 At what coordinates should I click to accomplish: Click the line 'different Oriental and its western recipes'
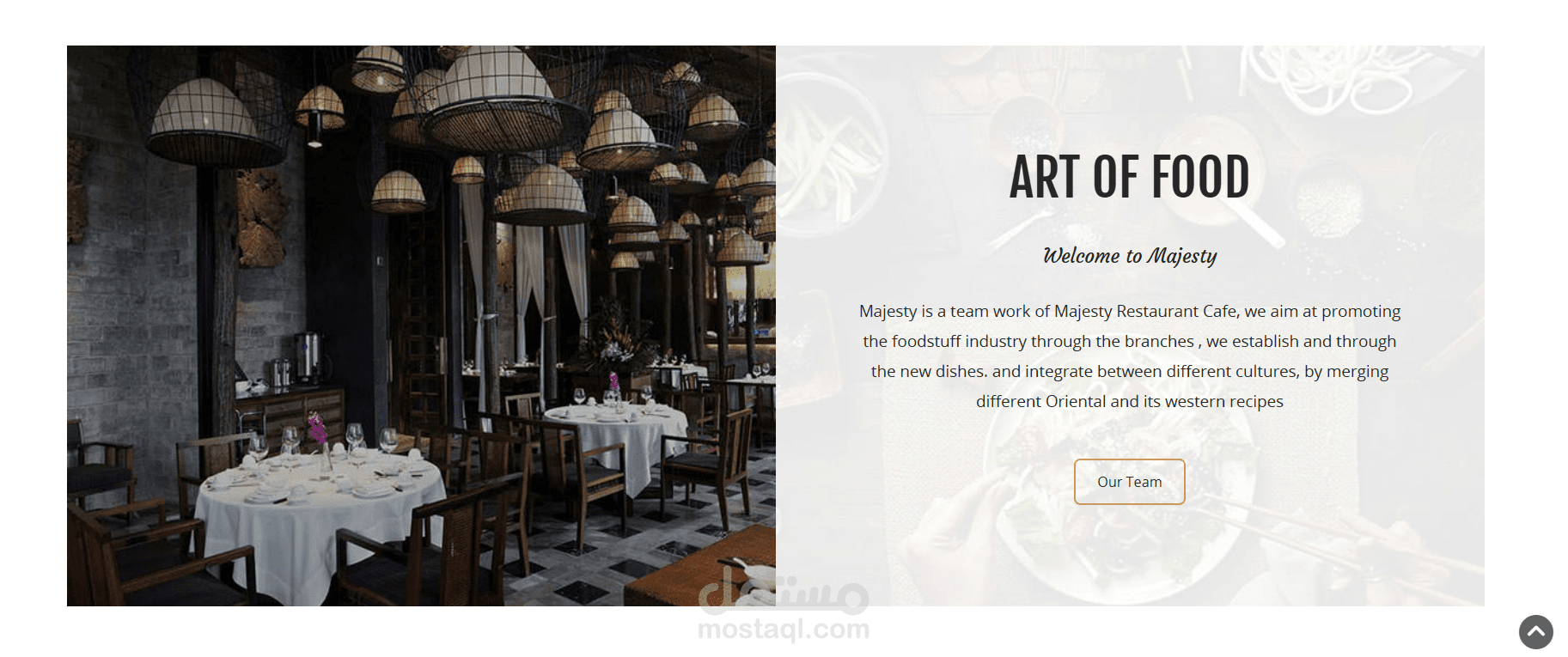(x=1129, y=401)
